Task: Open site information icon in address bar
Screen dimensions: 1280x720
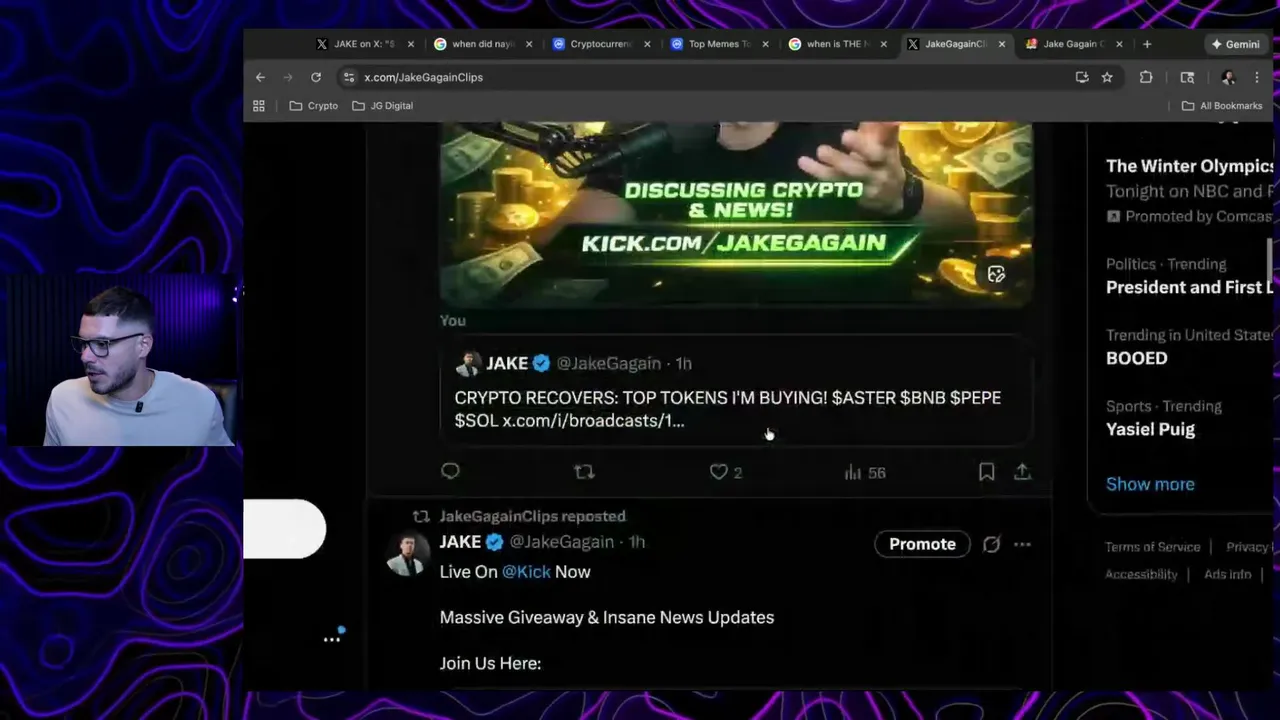Action: point(348,77)
